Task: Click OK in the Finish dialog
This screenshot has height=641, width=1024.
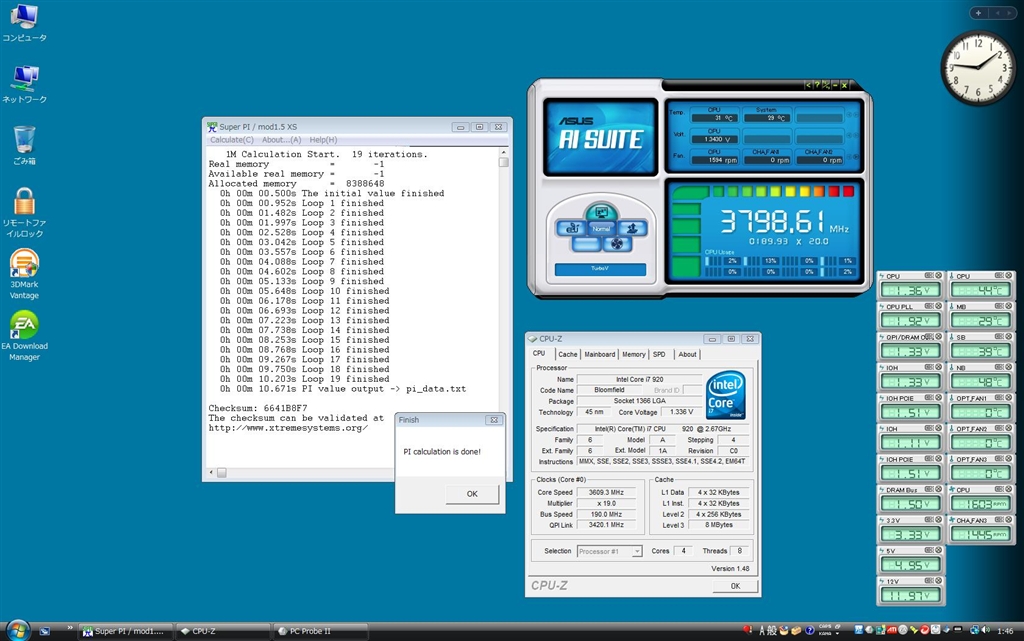Action: pos(472,494)
